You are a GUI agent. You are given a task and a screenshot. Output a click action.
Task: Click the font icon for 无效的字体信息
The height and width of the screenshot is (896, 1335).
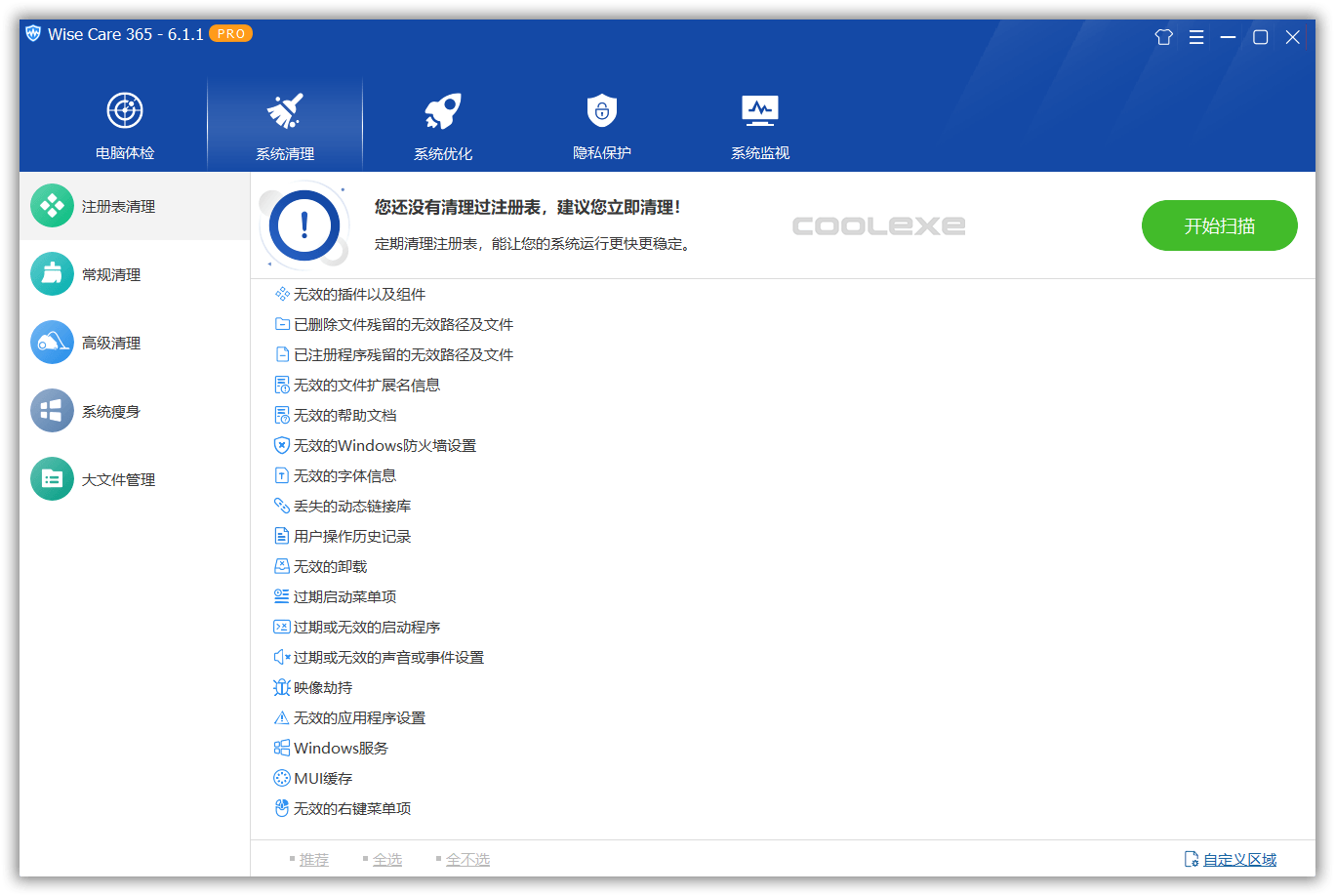282,475
